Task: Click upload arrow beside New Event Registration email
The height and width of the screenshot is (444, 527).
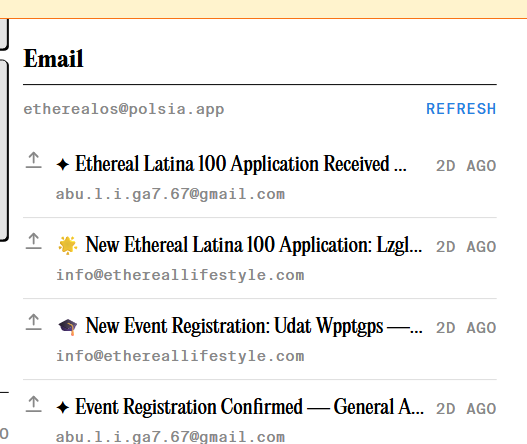Action: coord(34,322)
